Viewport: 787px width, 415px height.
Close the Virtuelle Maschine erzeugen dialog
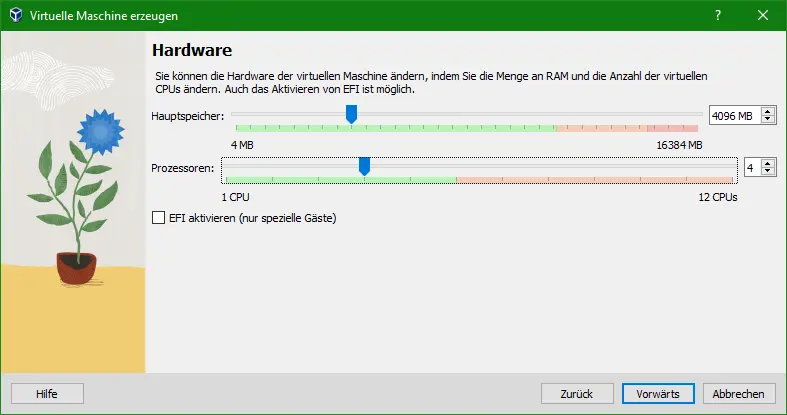pyautogui.click(x=763, y=15)
